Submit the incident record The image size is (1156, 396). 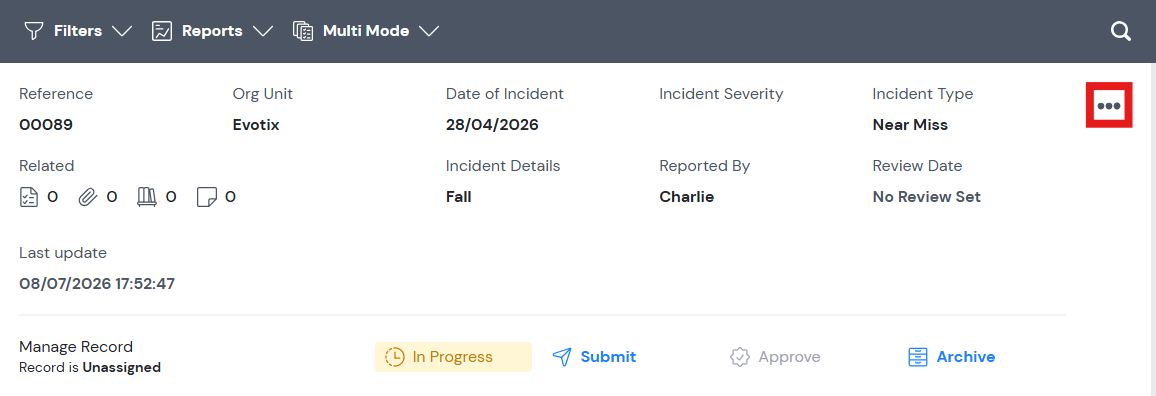(594, 357)
